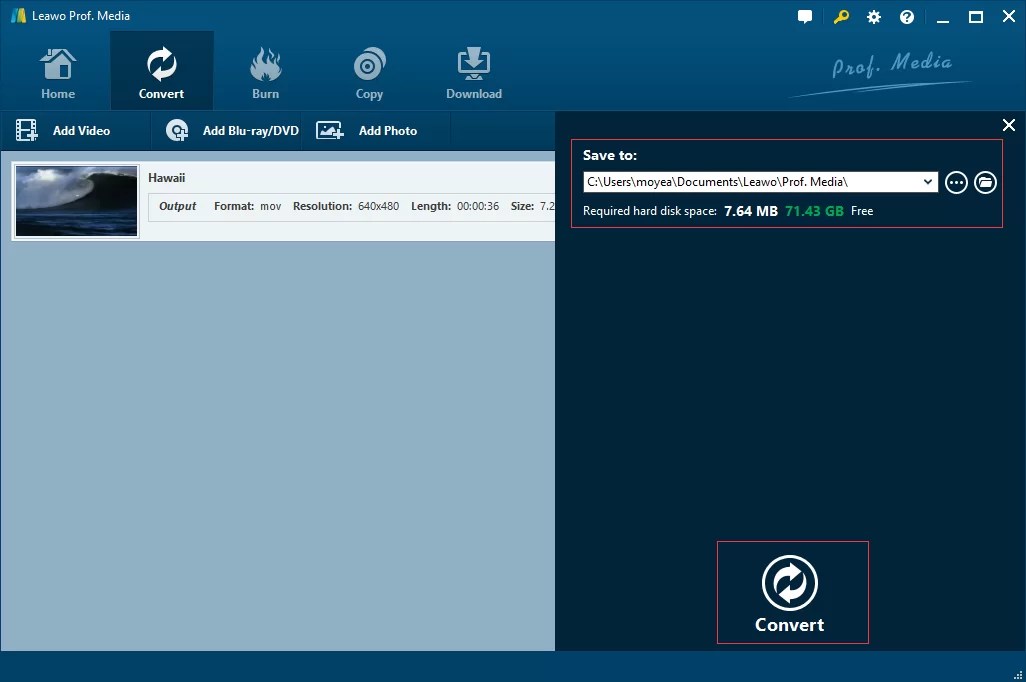Open the Output settings for Hawaii
The image size is (1026, 682).
[177, 206]
